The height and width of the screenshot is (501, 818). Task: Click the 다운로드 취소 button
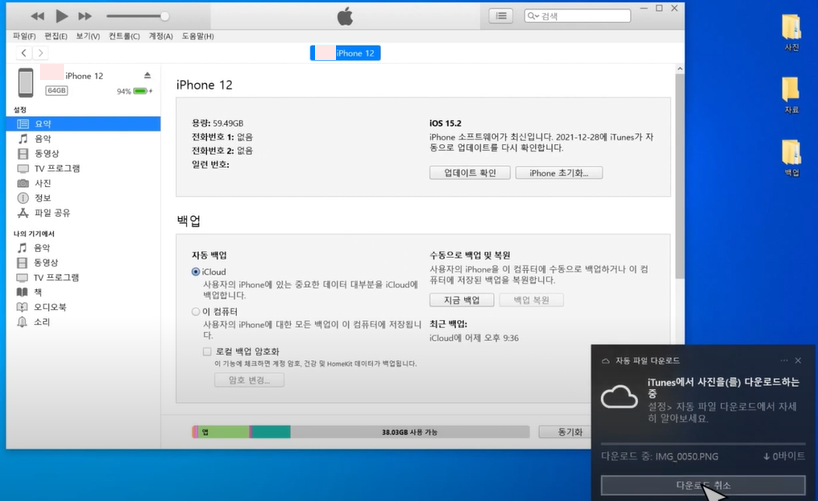pyautogui.click(x=703, y=485)
